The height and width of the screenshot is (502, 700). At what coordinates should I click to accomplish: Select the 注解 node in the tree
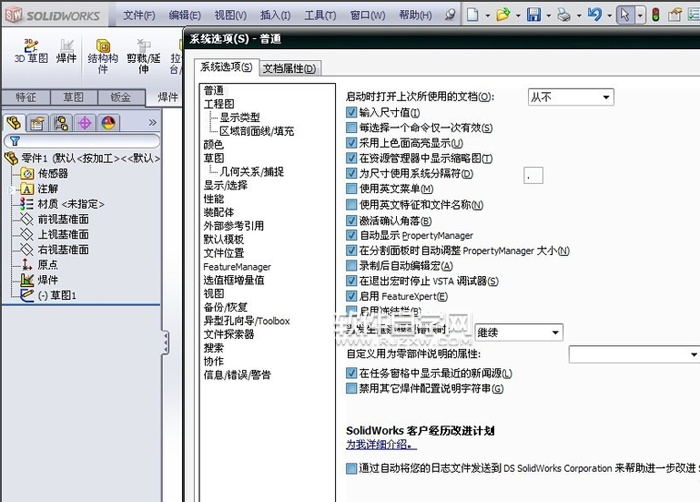click(x=47, y=188)
